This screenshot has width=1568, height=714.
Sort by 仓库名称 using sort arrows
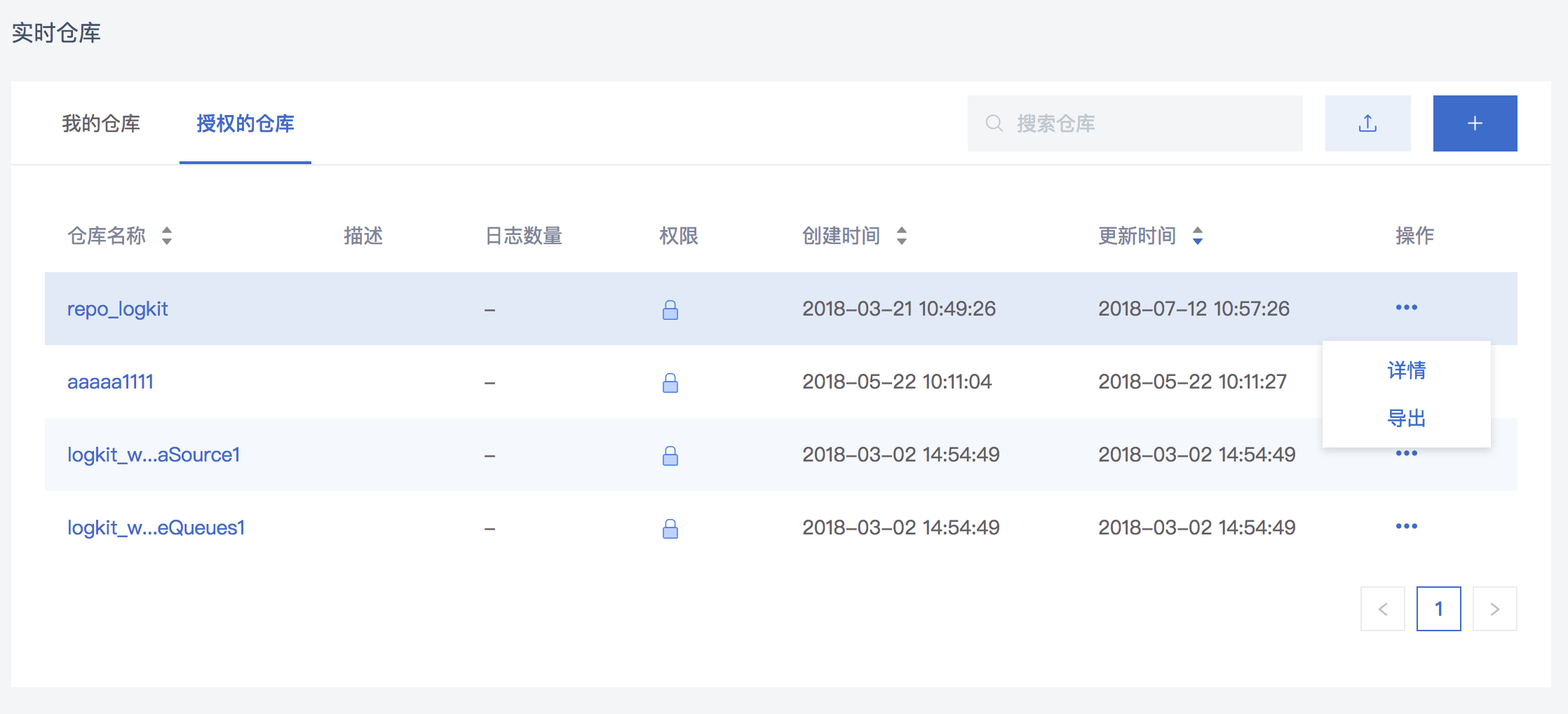point(166,236)
